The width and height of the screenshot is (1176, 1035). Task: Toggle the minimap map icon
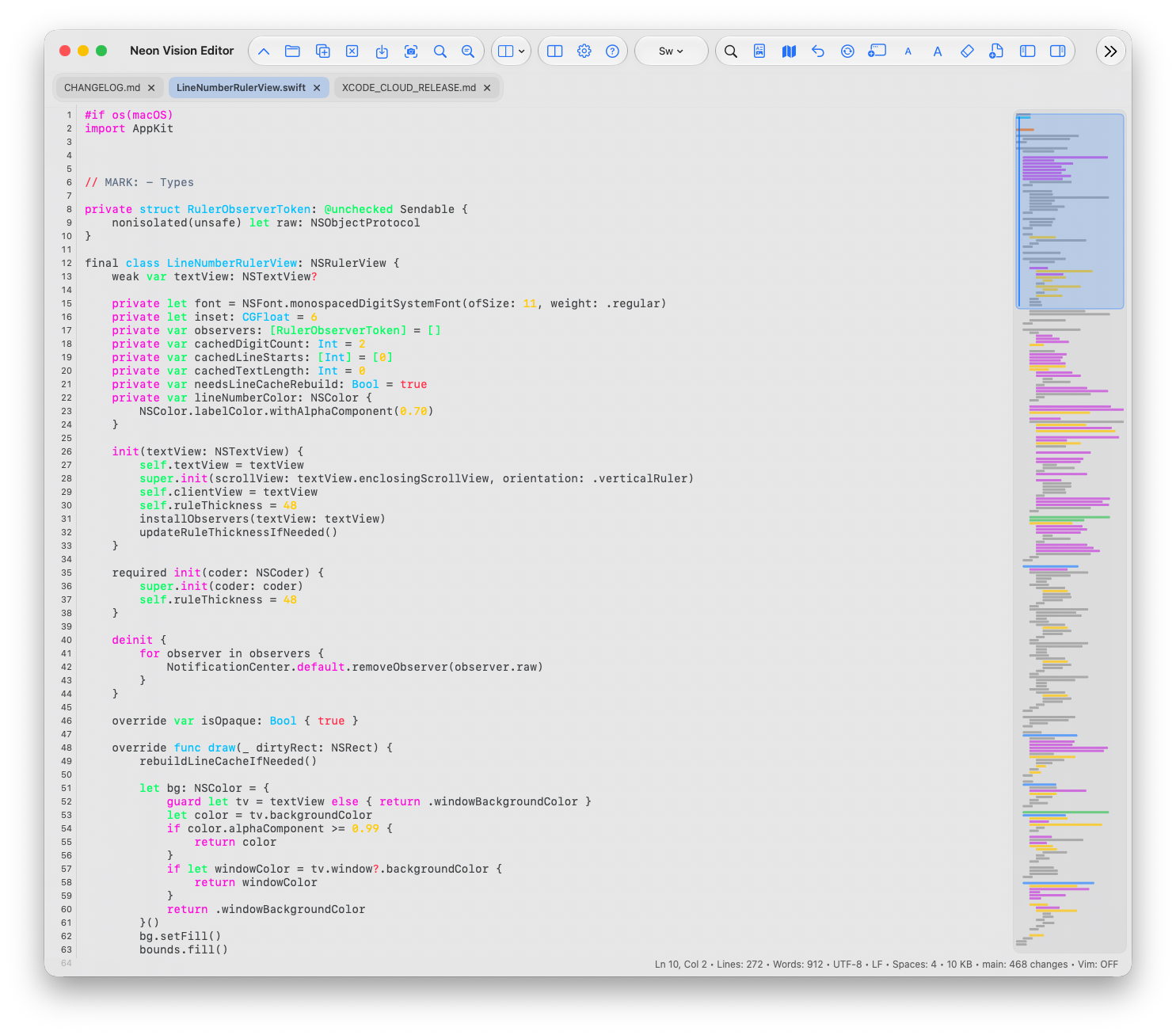[789, 51]
